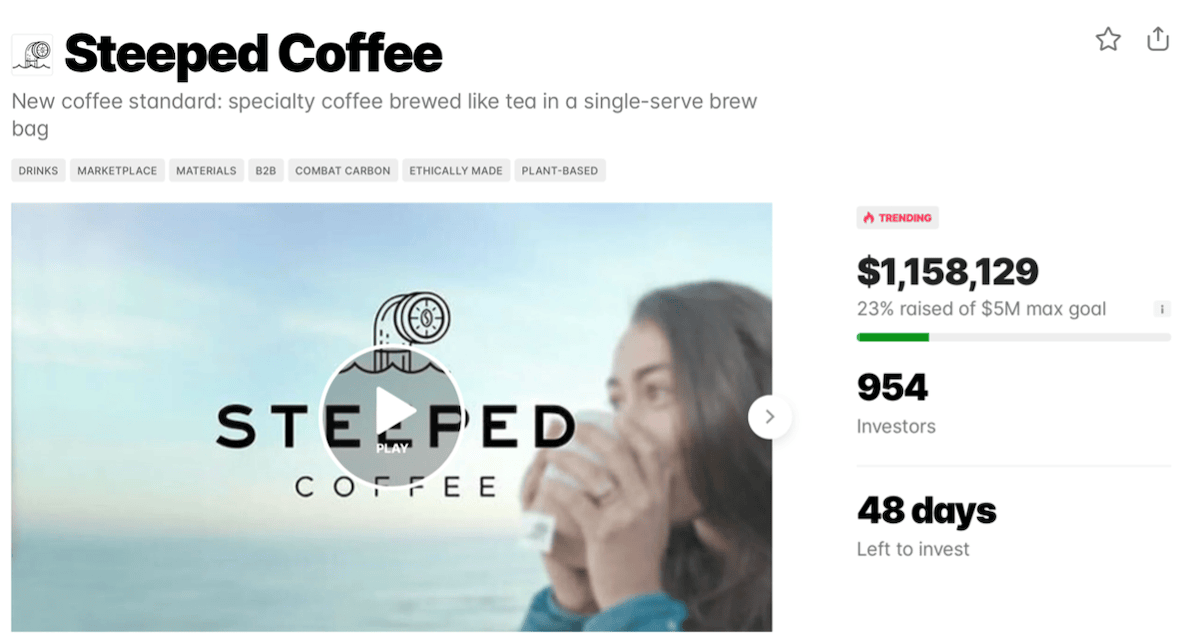Expand the next media slide with the chevron
Screen dimensions: 1200x643
pyautogui.click(x=770, y=415)
